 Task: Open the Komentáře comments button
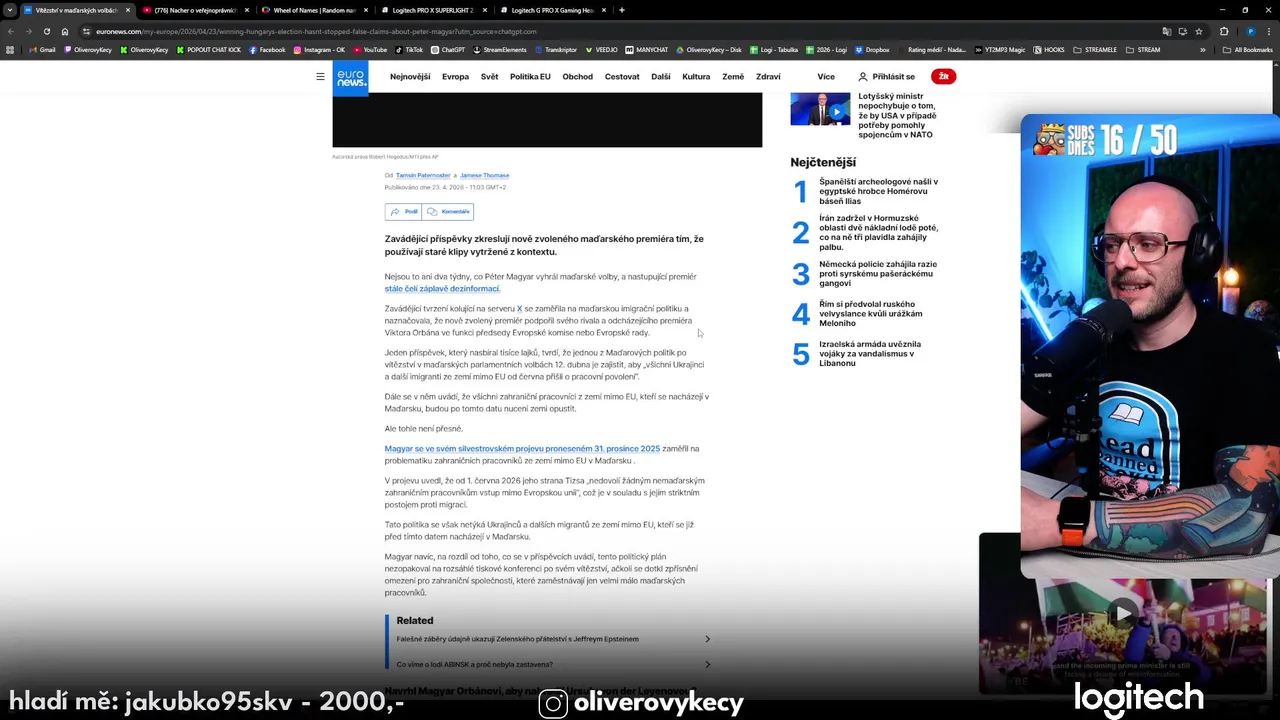click(x=448, y=212)
